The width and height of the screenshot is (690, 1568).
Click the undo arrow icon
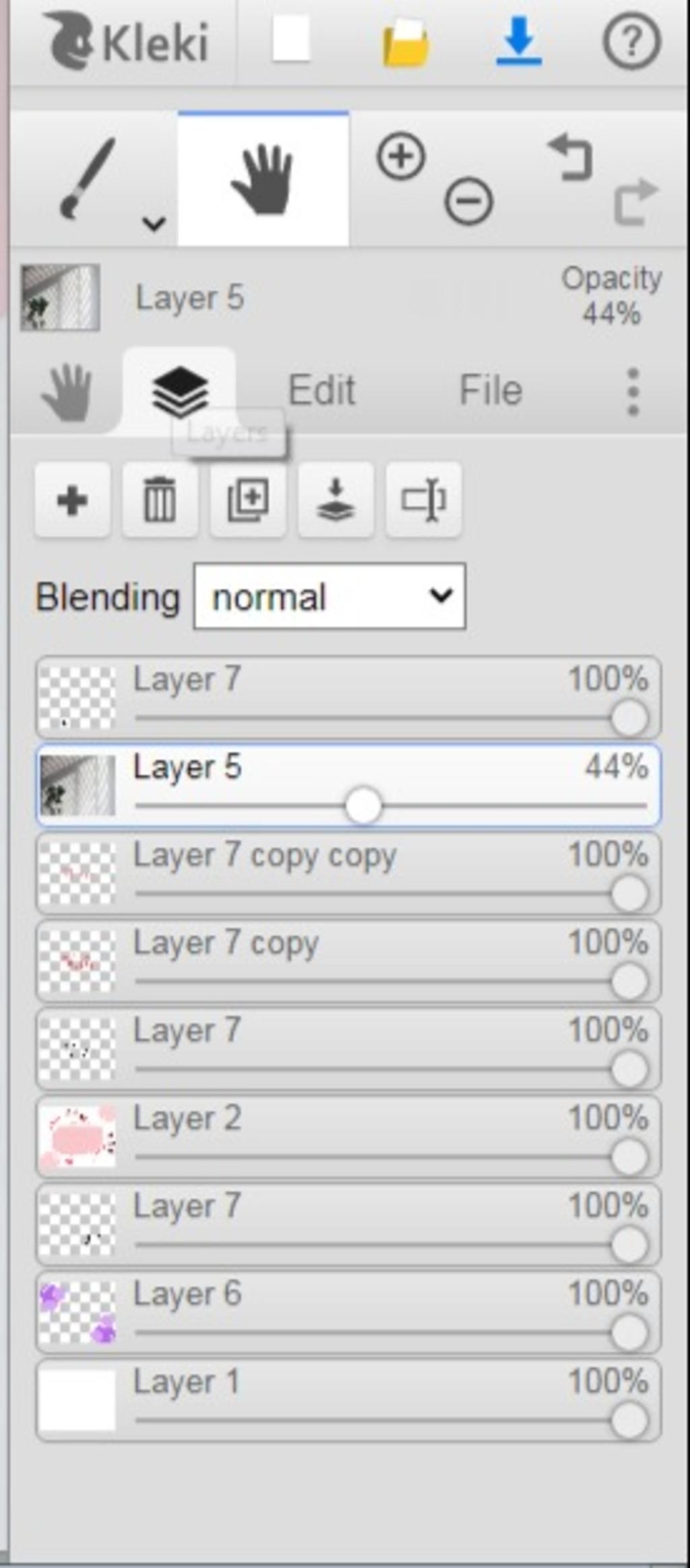click(570, 158)
